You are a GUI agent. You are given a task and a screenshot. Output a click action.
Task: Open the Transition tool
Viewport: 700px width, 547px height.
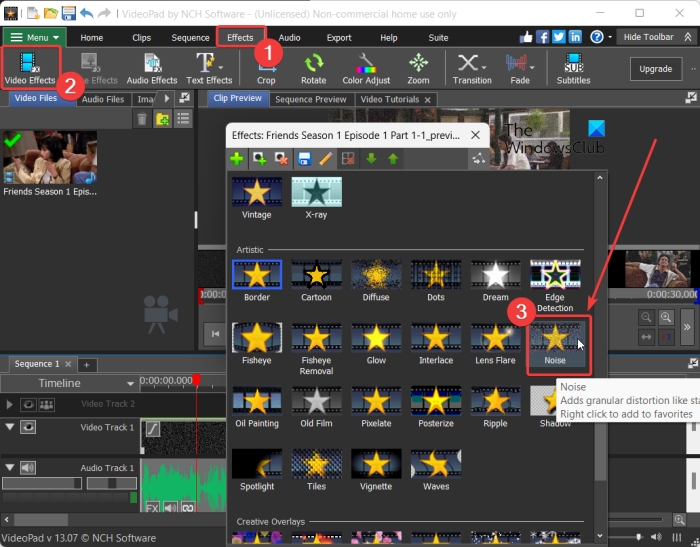coord(472,68)
